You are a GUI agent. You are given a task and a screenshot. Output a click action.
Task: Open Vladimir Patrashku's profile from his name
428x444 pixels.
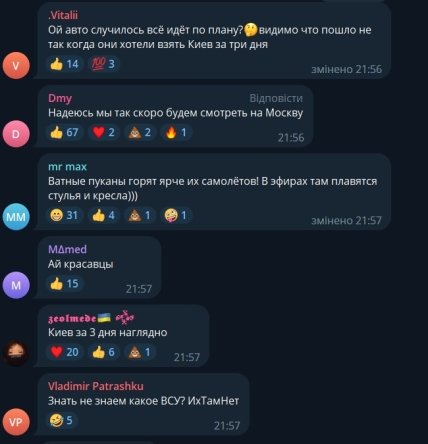click(96, 386)
